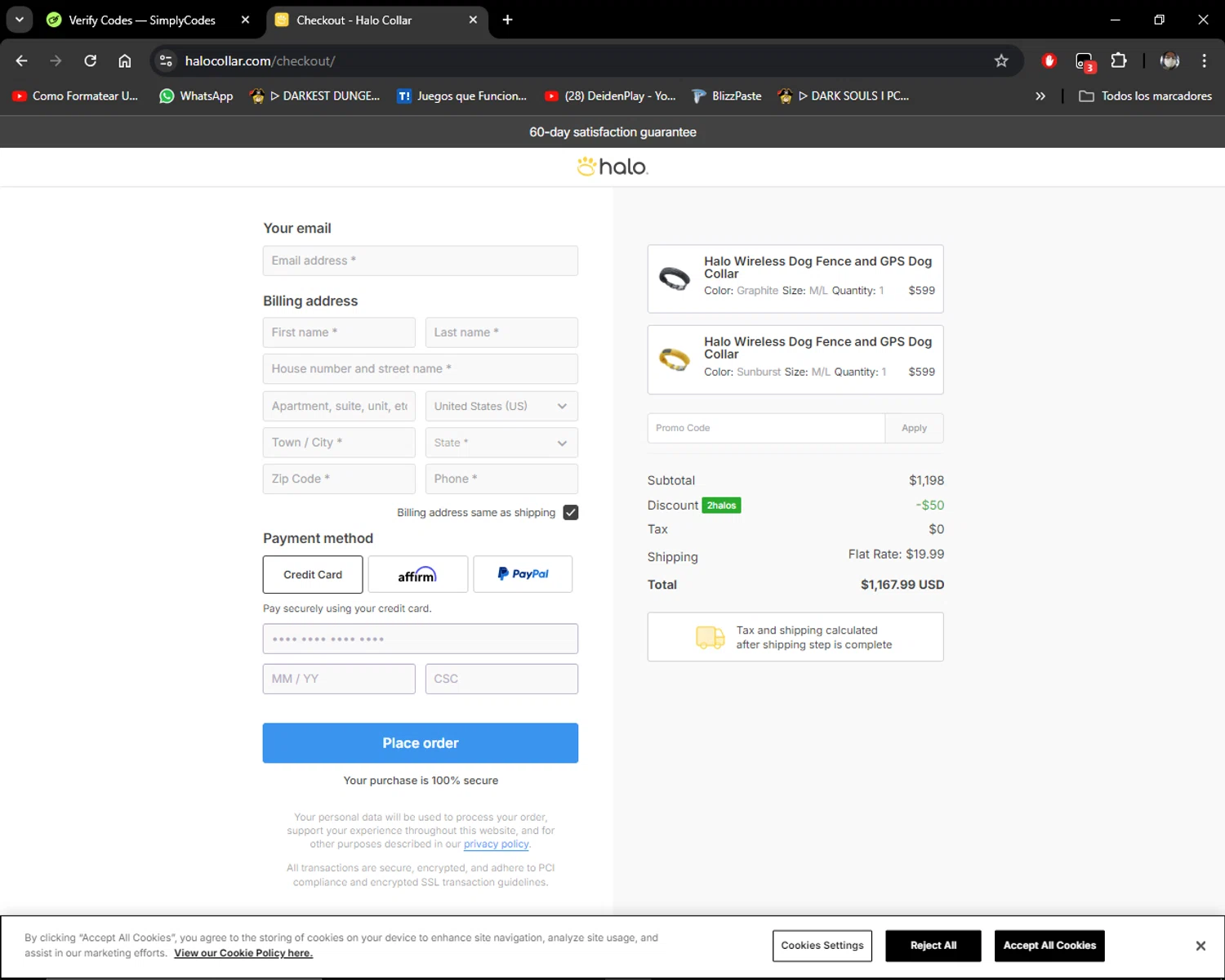Go back using browser back arrow
The height and width of the screenshot is (980, 1225).
(x=22, y=60)
